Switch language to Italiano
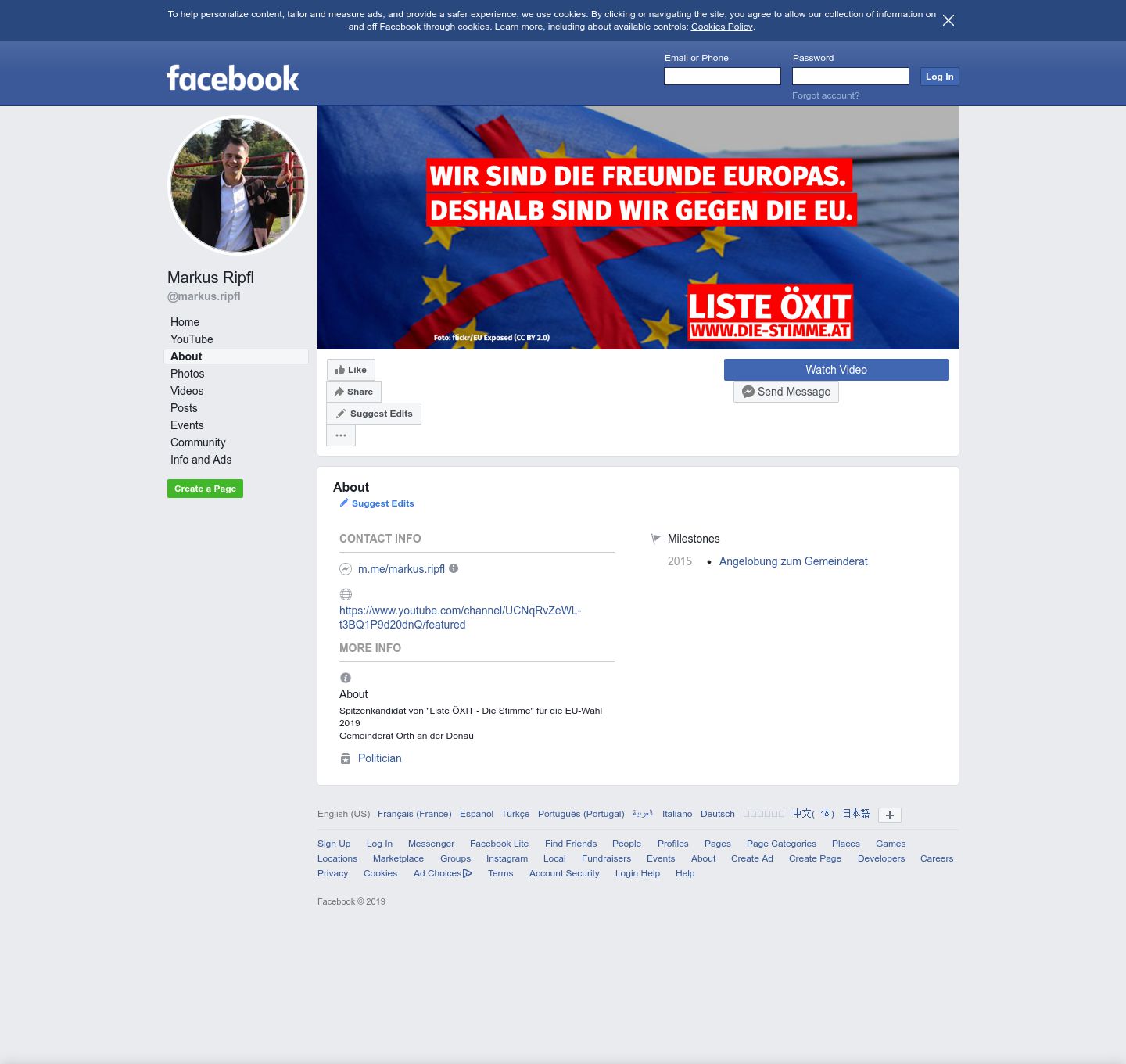The width and height of the screenshot is (1126, 1064). [x=677, y=814]
